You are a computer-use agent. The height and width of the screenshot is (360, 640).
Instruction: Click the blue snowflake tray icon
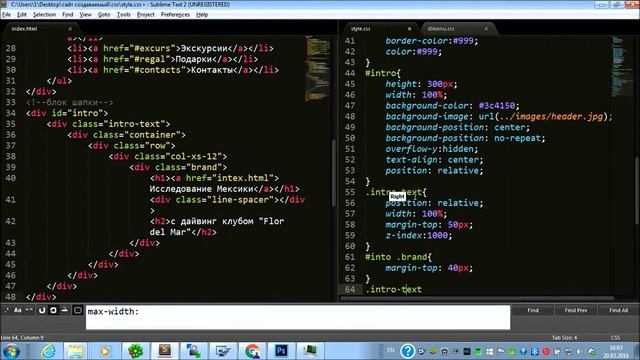pyautogui.click(x=534, y=351)
